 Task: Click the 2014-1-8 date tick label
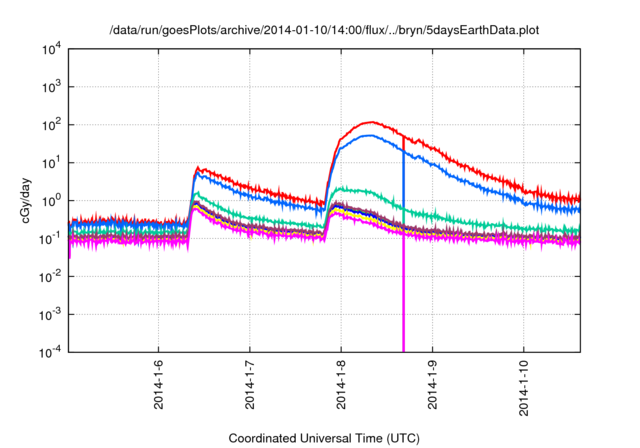click(x=341, y=384)
